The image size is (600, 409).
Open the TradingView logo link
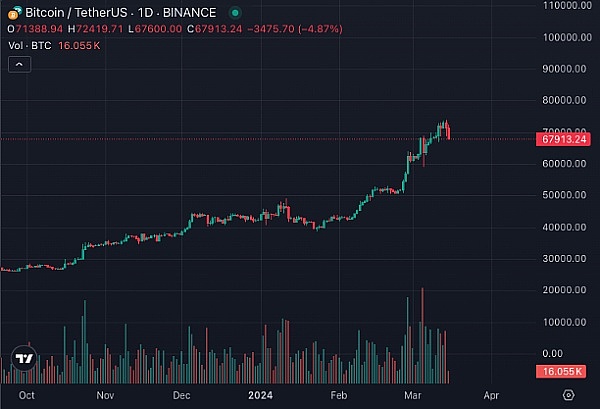coord(25,361)
